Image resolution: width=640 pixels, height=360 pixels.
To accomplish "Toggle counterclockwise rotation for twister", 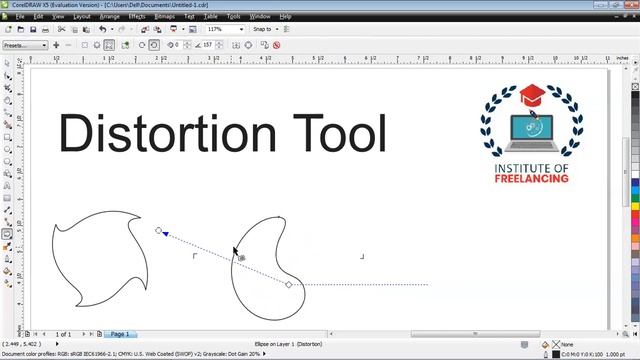I will coord(154,45).
